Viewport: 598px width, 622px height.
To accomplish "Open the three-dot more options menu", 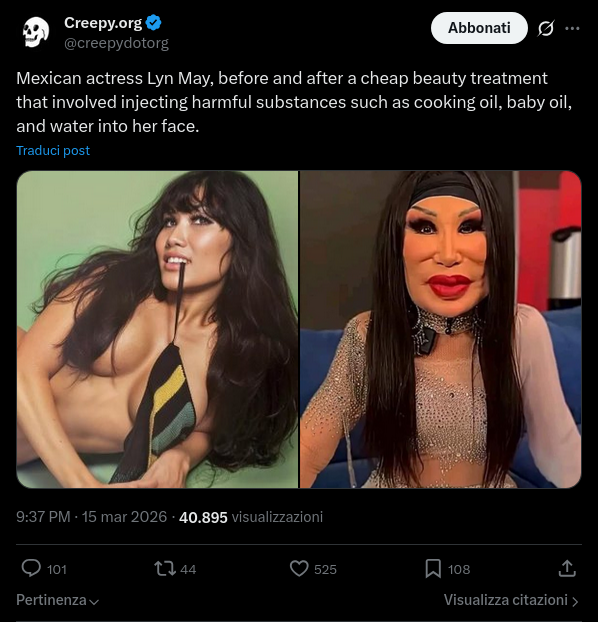I will click(572, 28).
